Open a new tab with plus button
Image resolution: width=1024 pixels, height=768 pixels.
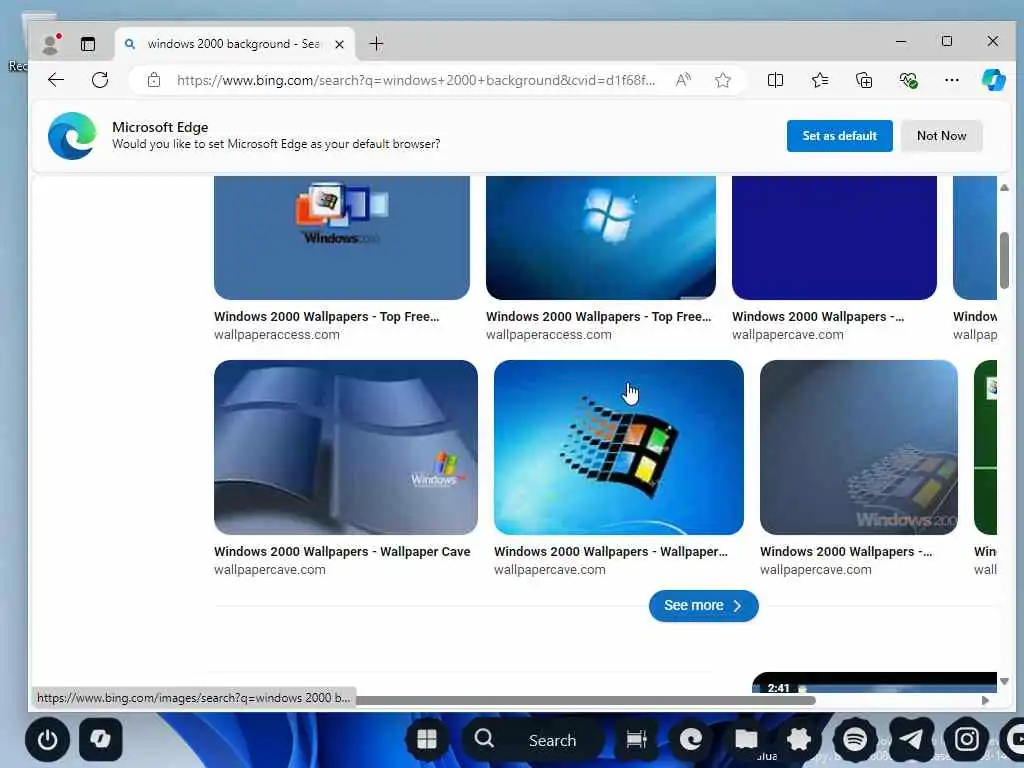[x=376, y=44]
